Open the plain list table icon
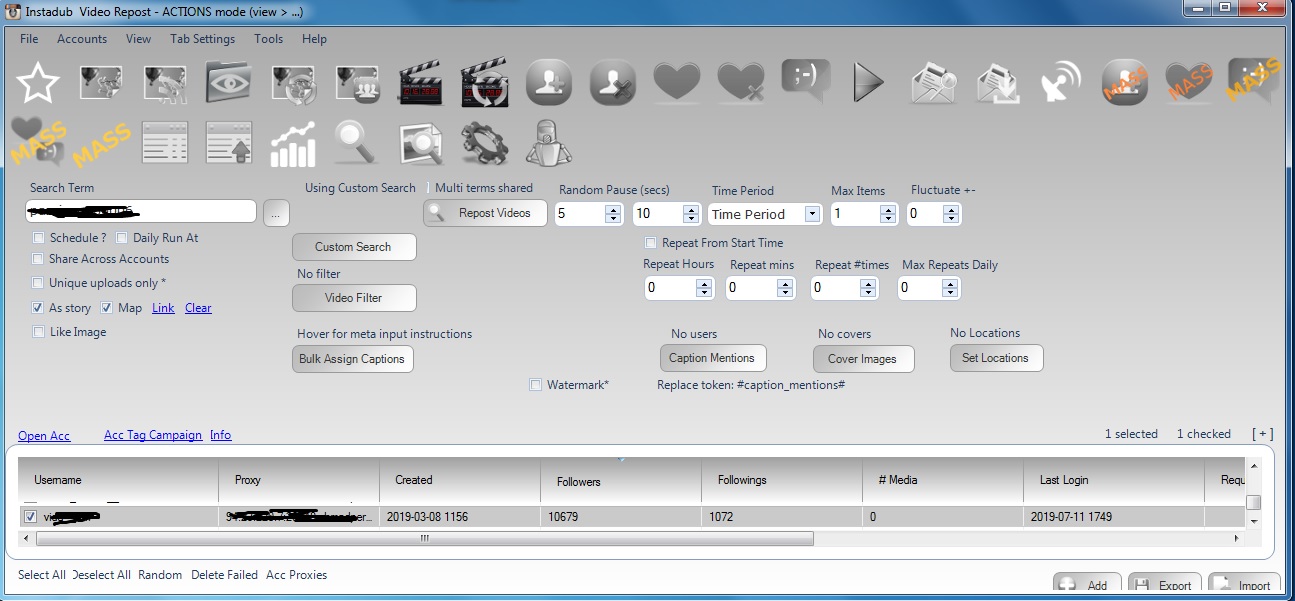Screen dimensions: 1295x601 point(165,143)
